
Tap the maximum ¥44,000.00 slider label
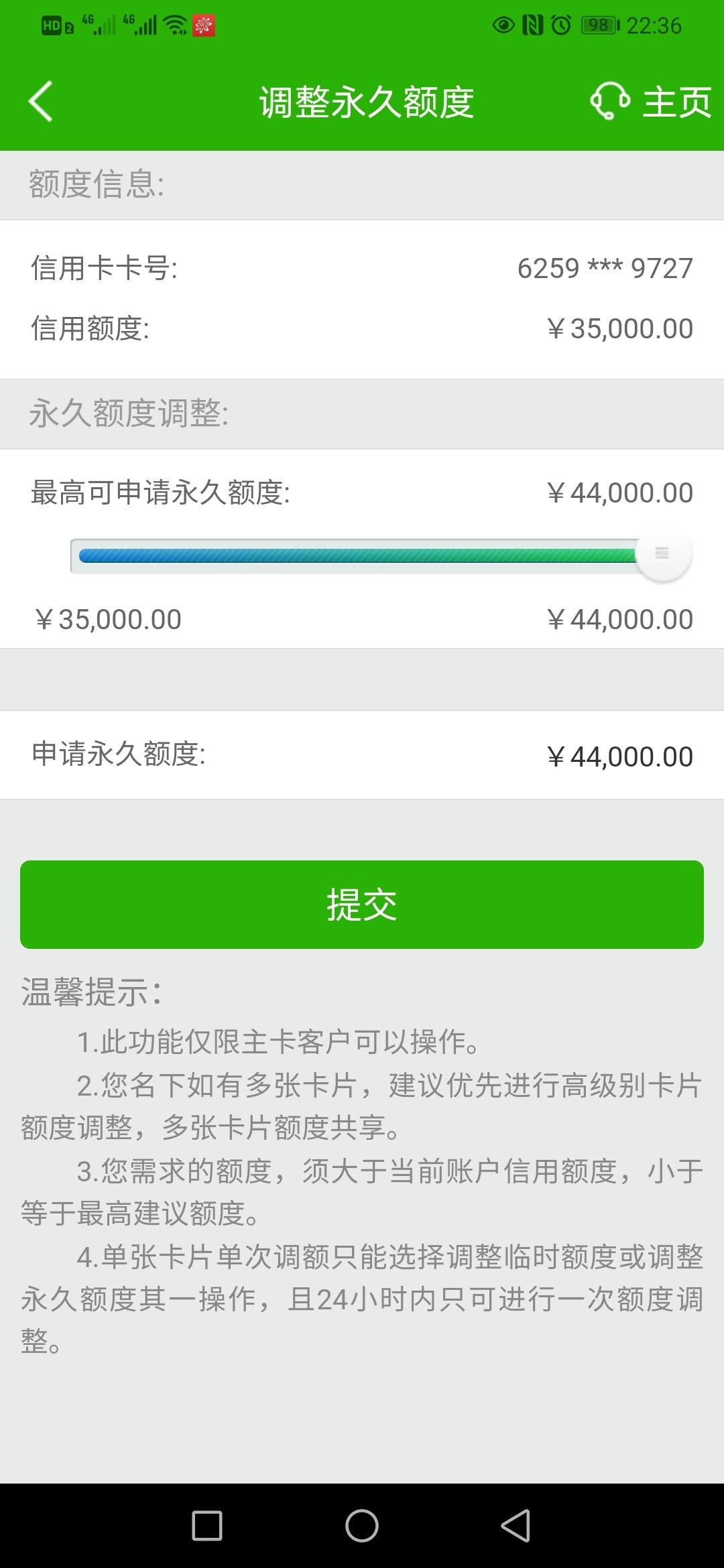[x=619, y=620]
